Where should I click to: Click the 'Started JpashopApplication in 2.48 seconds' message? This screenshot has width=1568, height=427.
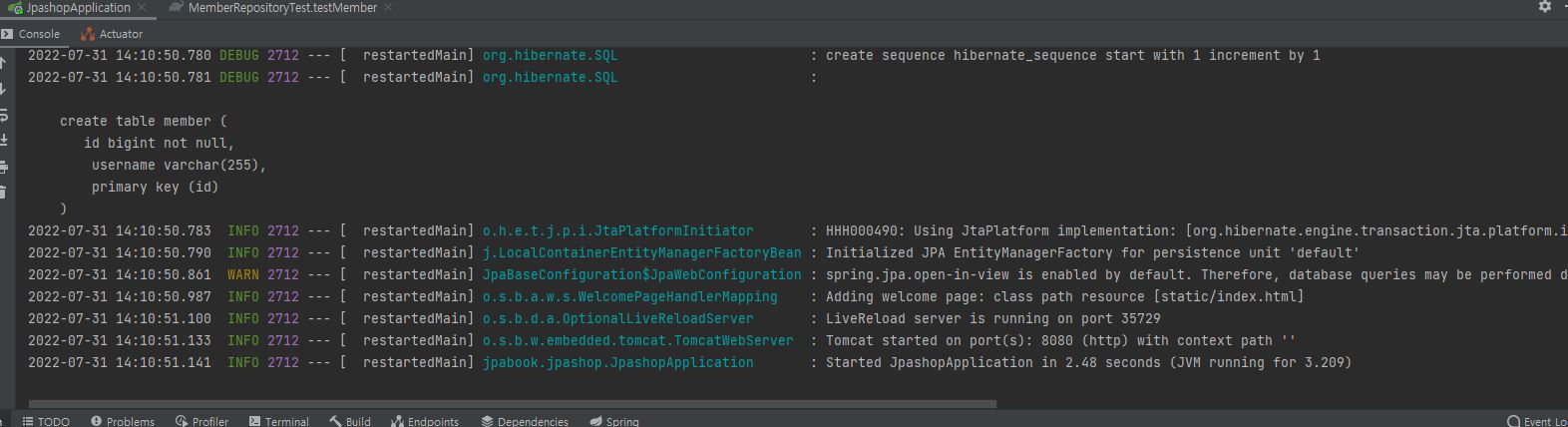(1089, 362)
